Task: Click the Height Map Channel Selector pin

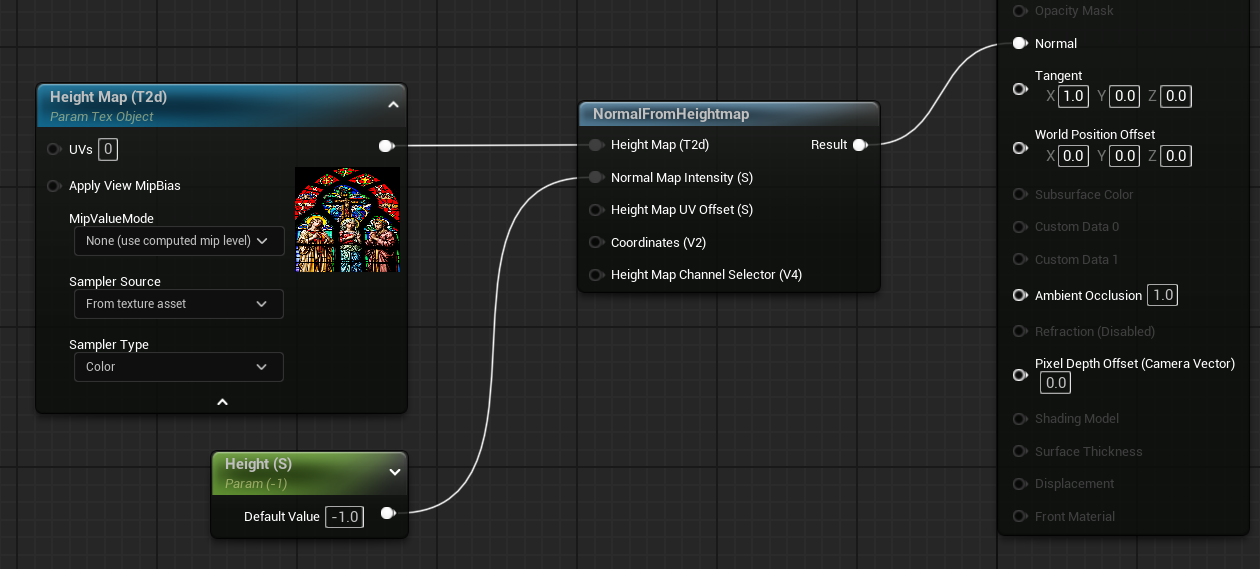Action: point(596,275)
